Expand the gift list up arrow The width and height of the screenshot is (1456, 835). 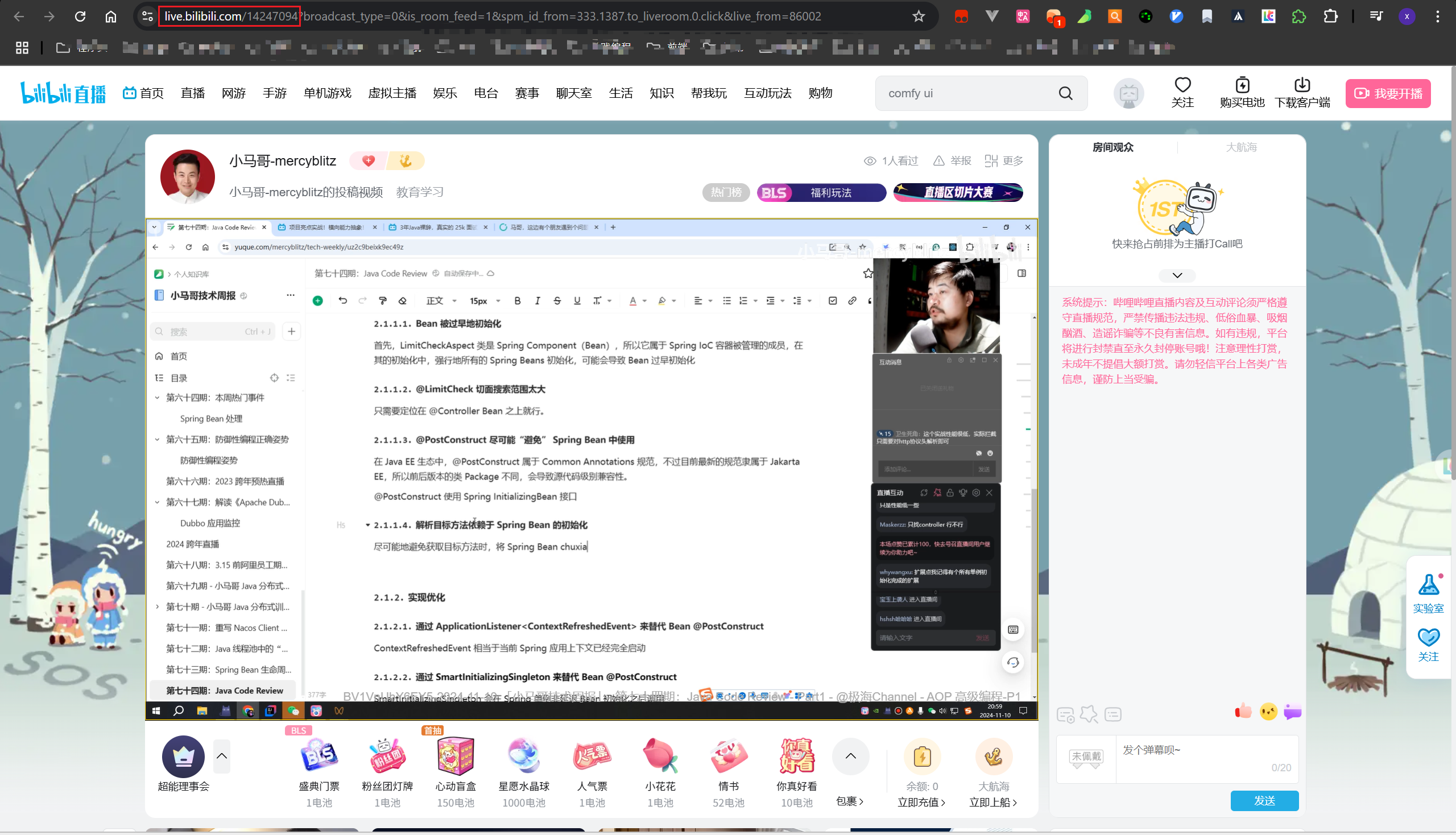tap(850, 756)
